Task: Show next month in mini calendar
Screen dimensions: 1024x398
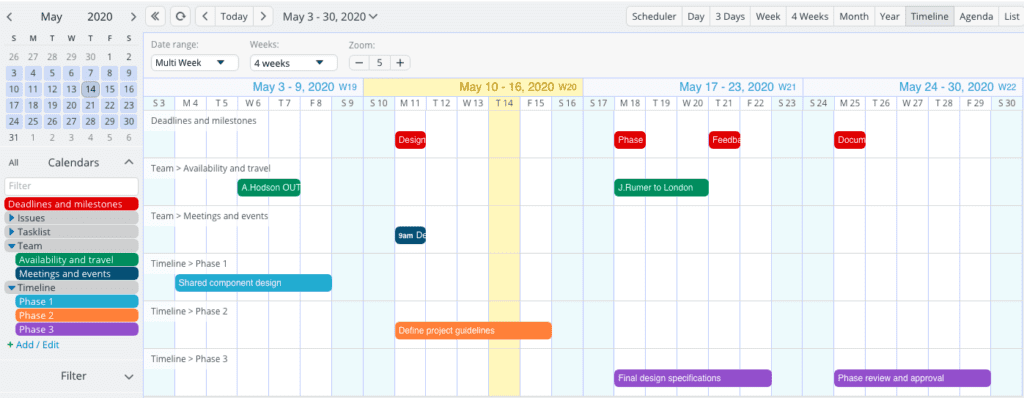Action: point(133,17)
